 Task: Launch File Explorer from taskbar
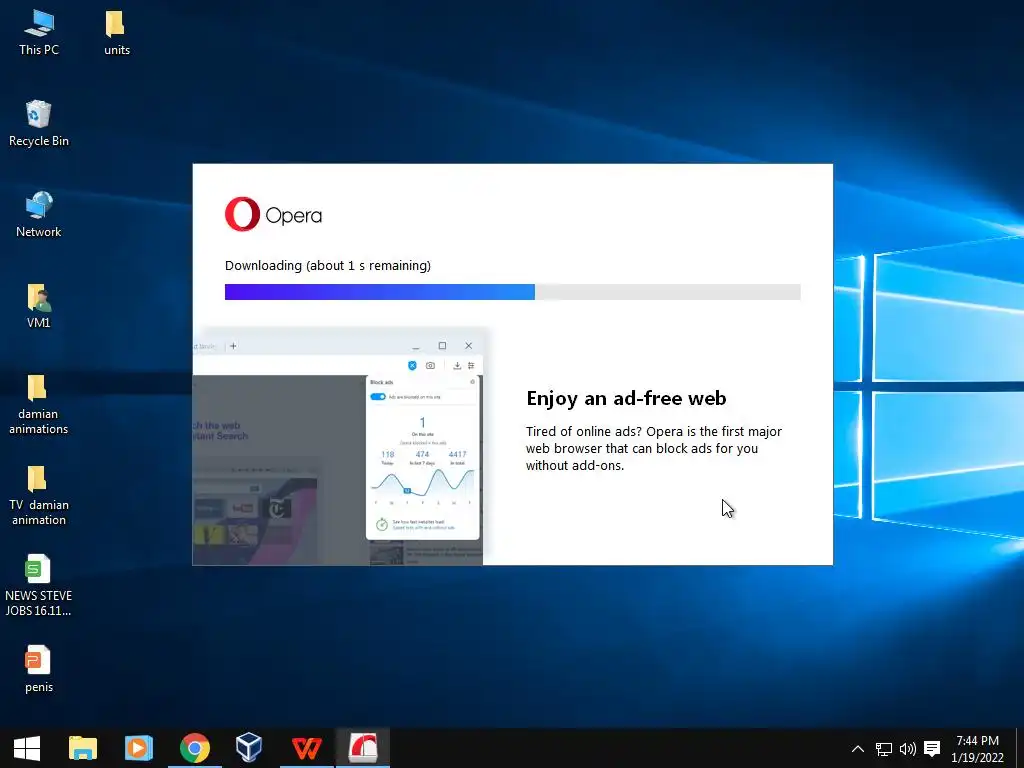coord(83,748)
